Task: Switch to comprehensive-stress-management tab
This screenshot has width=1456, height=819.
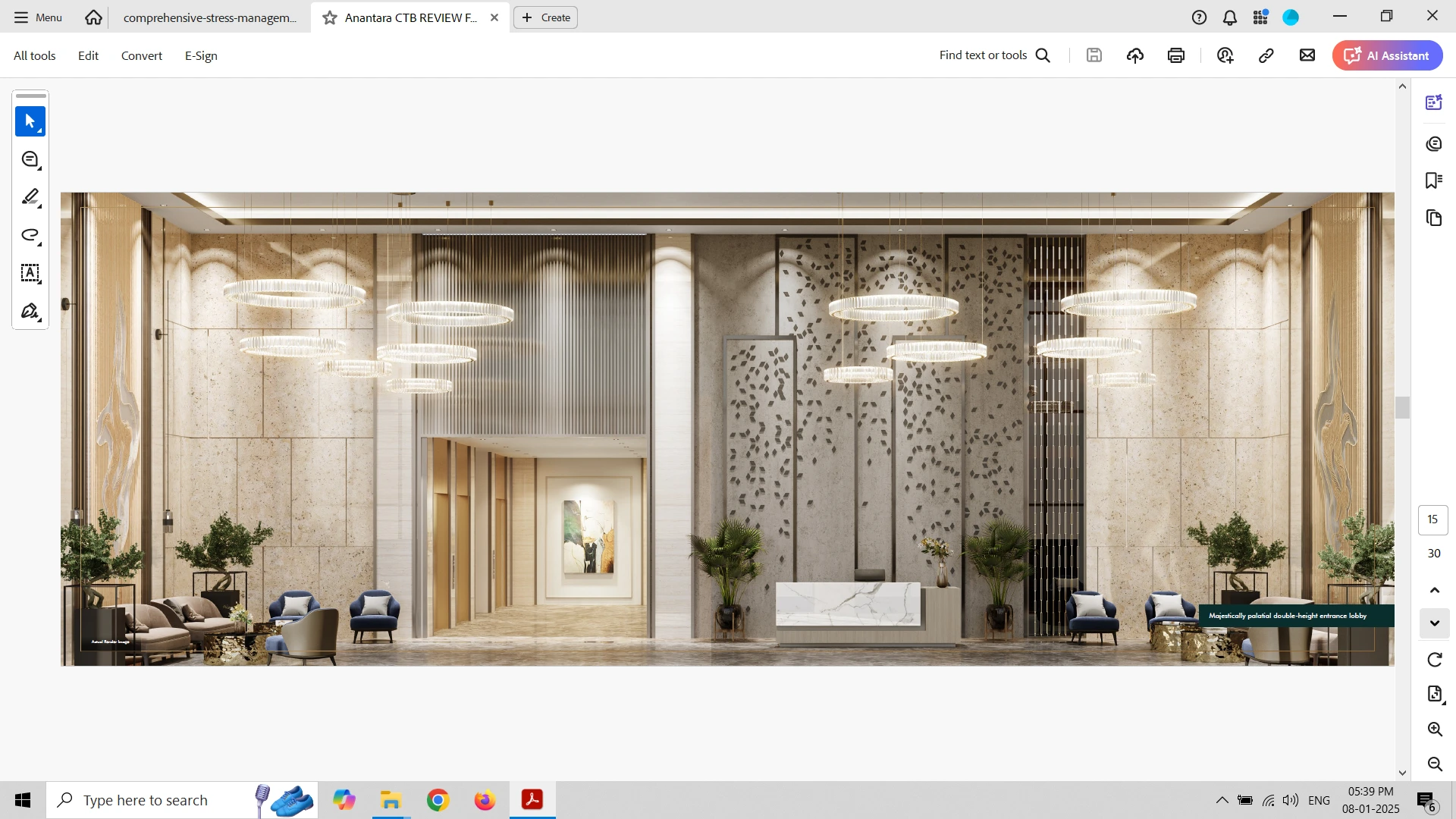Action: (x=210, y=17)
